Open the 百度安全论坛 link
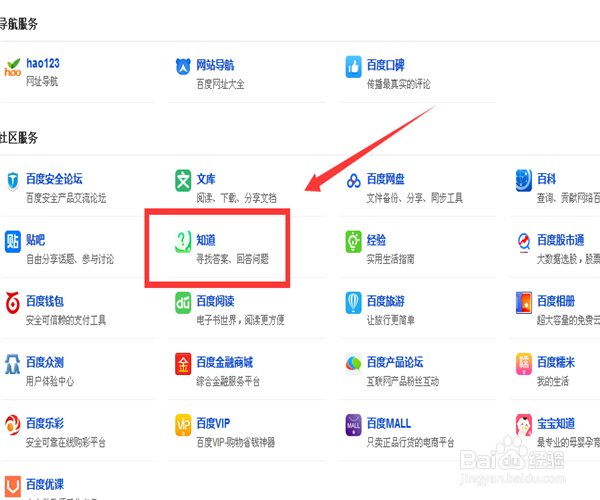 [x=54, y=179]
